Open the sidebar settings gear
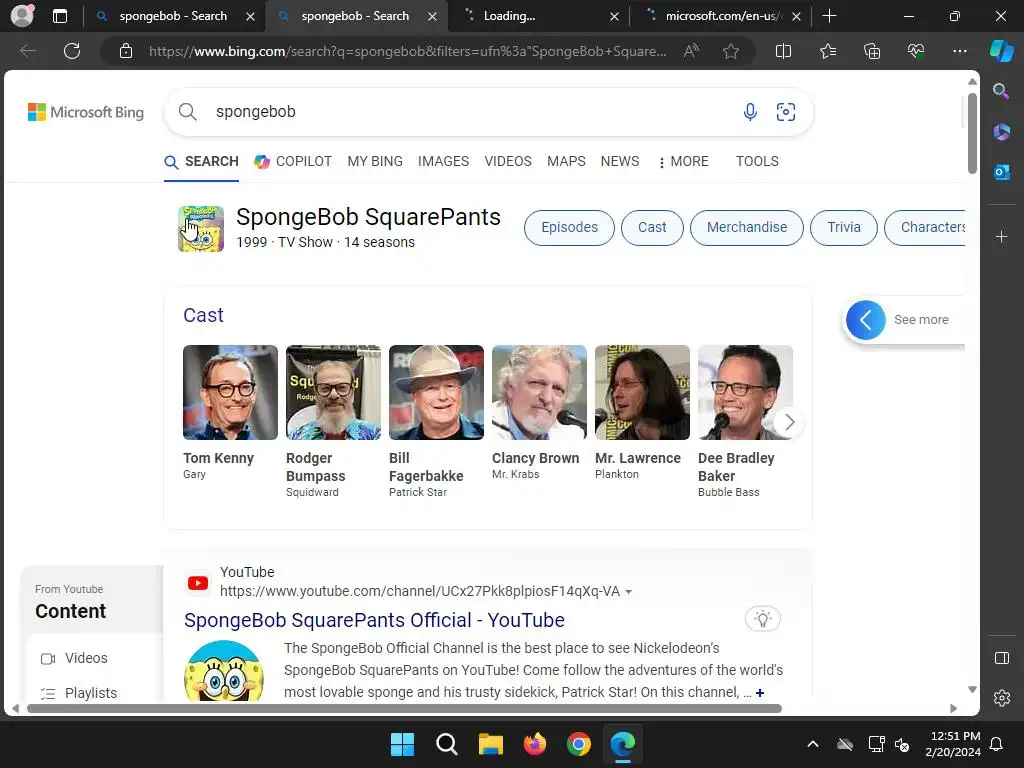The height and width of the screenshot is (768, 1024). coord(1001,698)
